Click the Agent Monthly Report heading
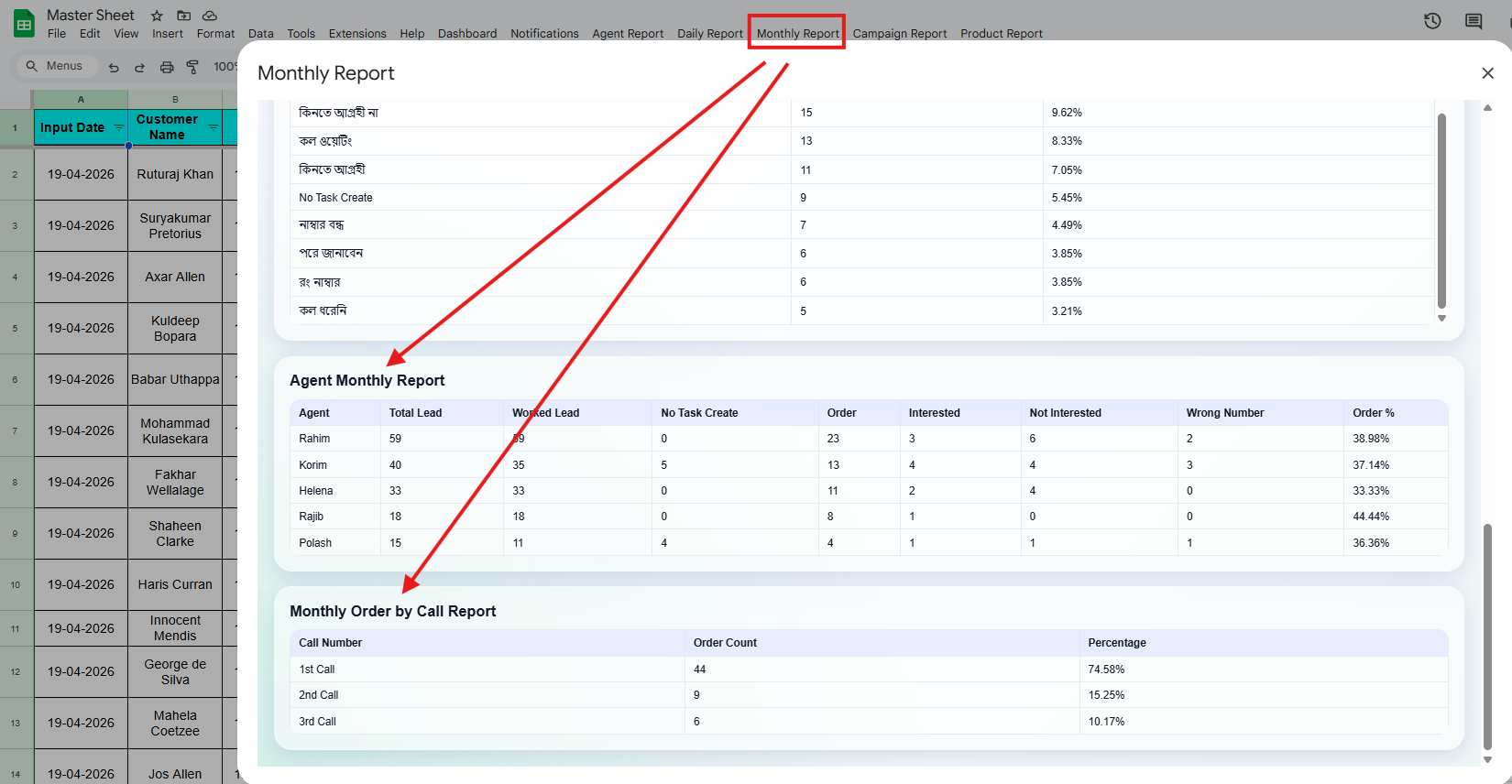The width and height of the screenshot is (1512, 784). 367,381
